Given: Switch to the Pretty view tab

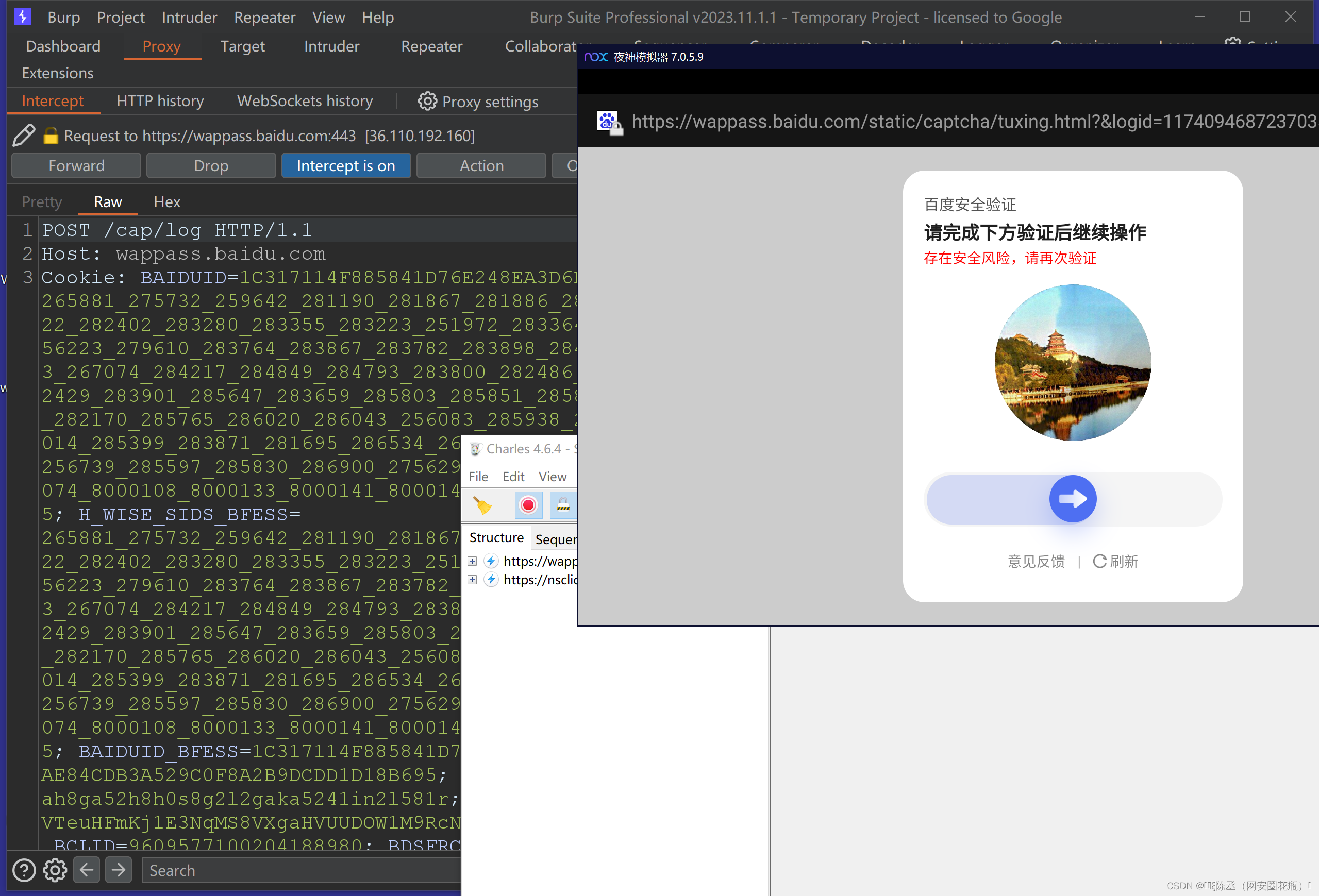Looking at the screenshot, I should click(41, 202).
